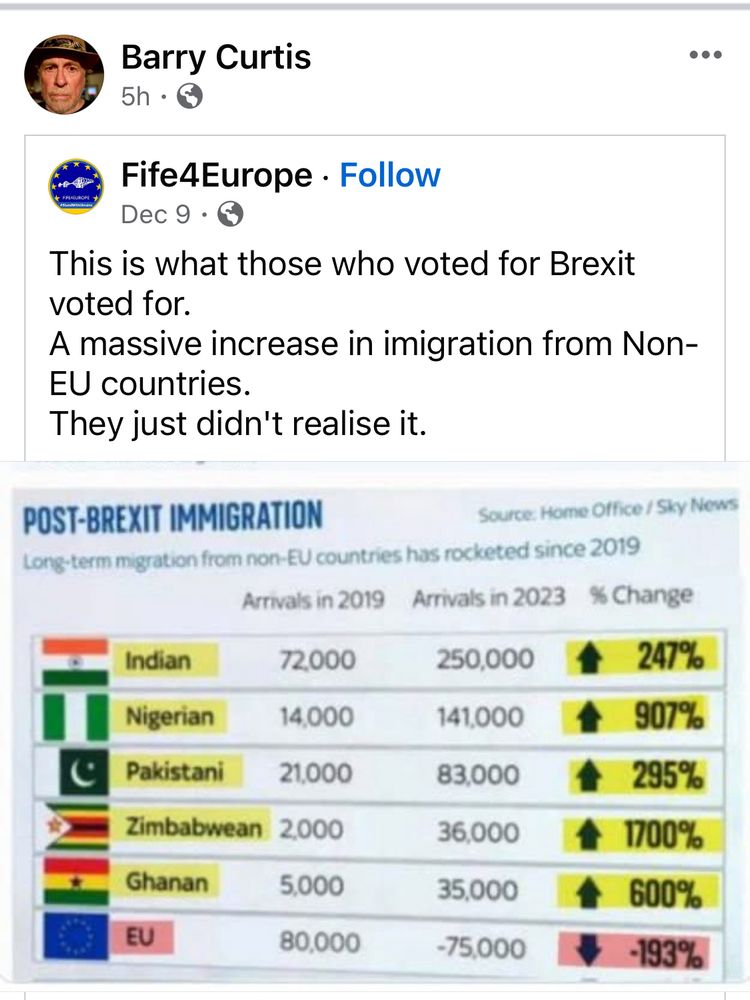Image resolution: width=750 pixels, height=1000 pixels.
Task: Click the Nigerian flag in the chart
Action: click(75, 717)
